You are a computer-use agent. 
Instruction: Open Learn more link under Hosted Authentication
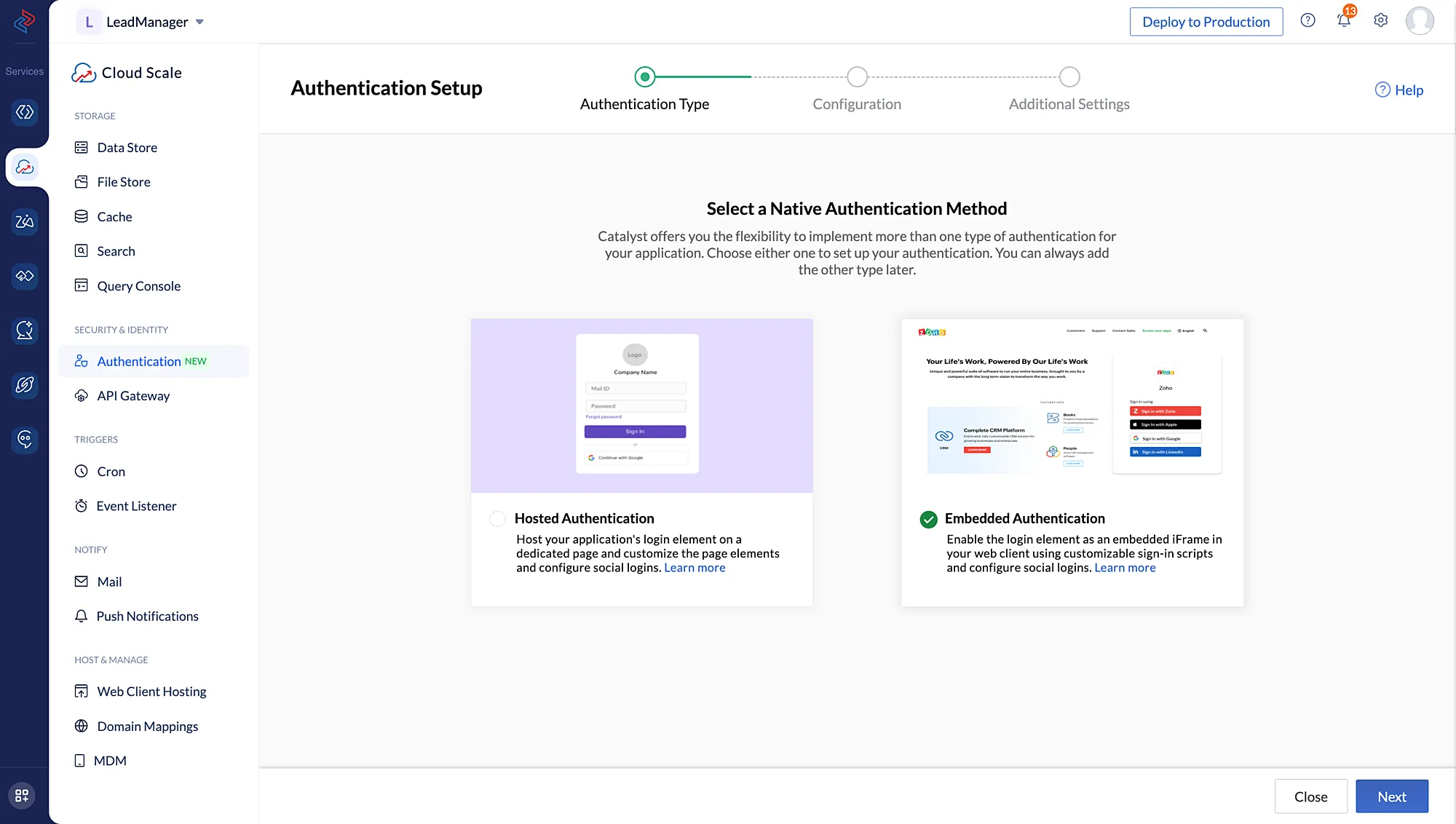tap(695, 568)
